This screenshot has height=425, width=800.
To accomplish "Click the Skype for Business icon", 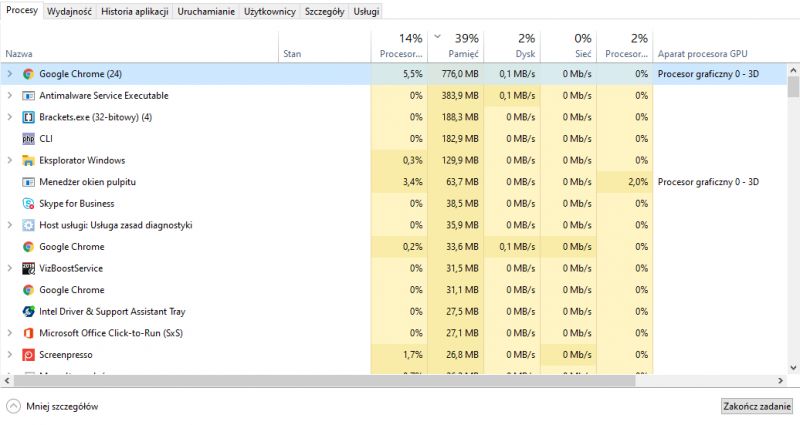I will click(x=28, y=204).
